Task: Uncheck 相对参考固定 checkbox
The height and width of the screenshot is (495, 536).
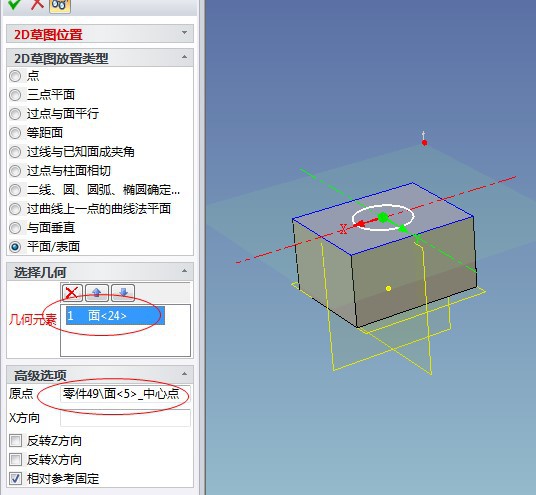Action: 16,479
